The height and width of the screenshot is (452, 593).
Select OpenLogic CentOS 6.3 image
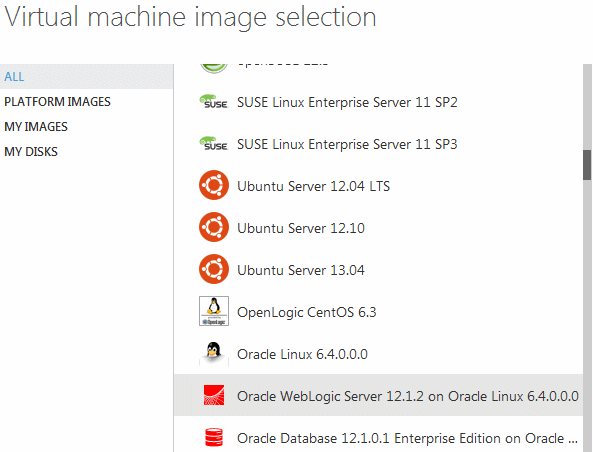coord(306,312)
